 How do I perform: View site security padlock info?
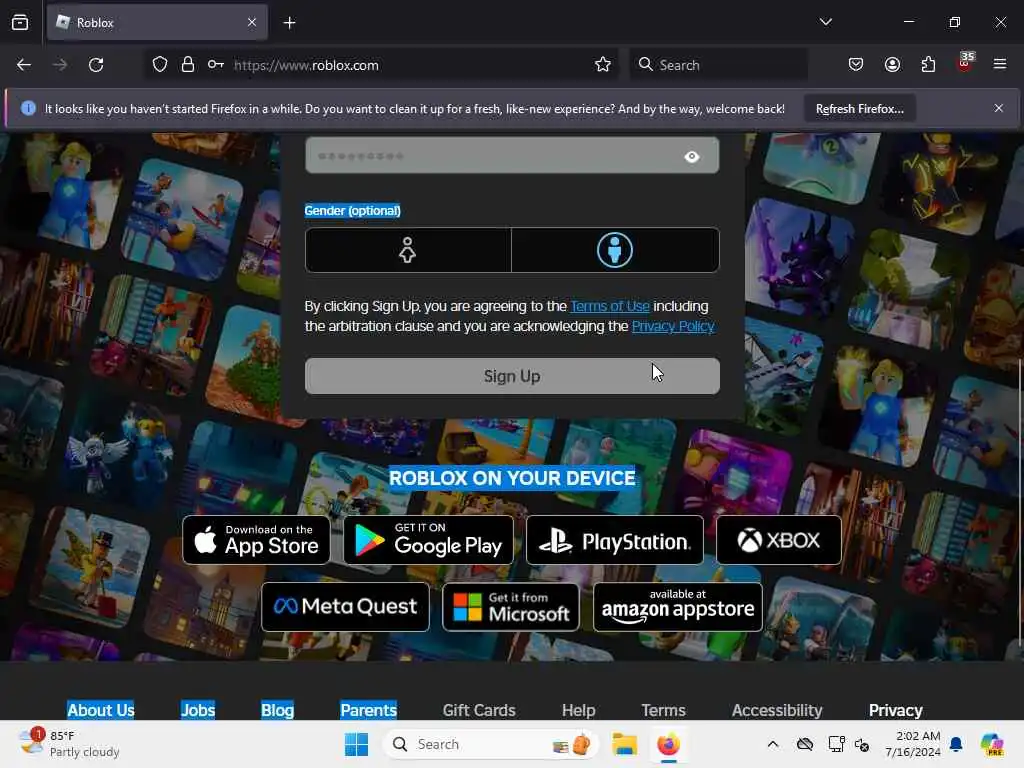coord(188,65)
